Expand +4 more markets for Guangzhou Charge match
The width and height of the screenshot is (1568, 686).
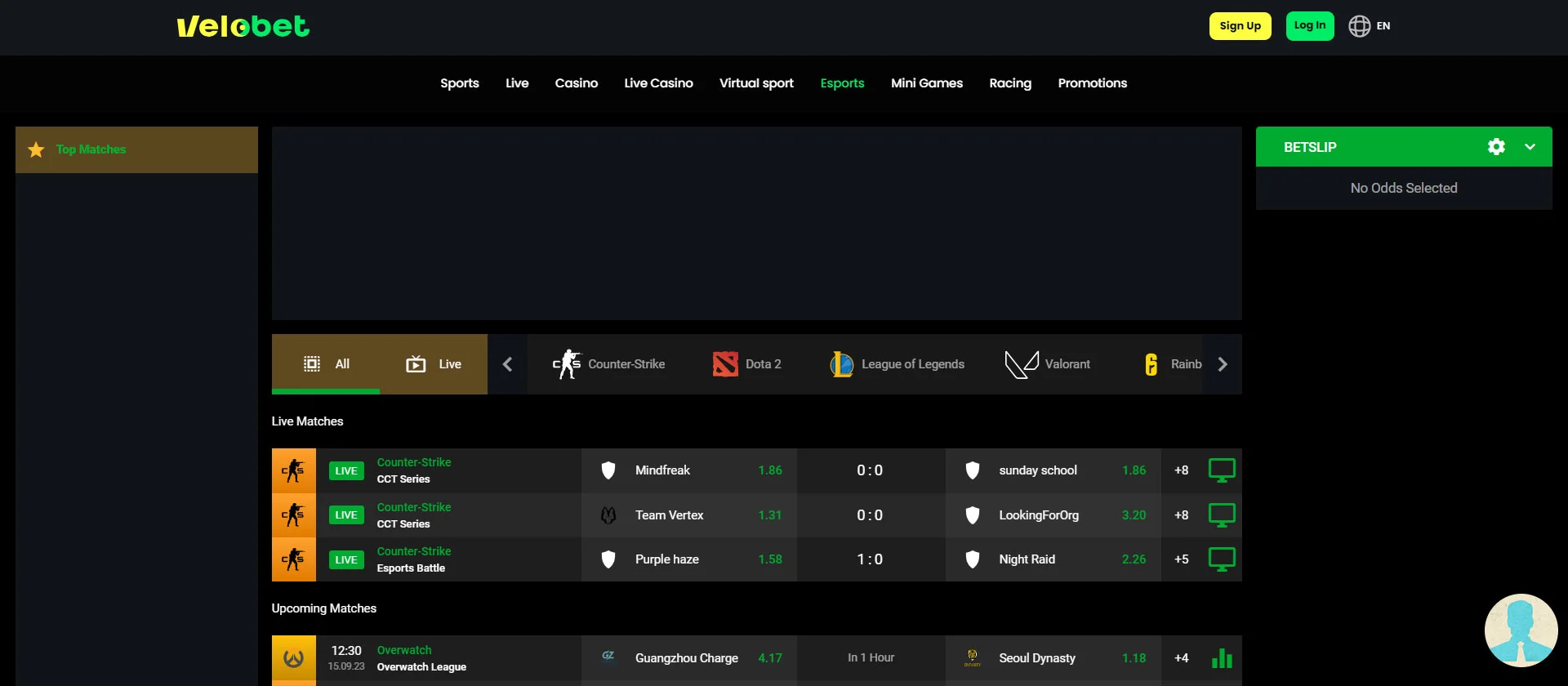[x=1182, y=658]
